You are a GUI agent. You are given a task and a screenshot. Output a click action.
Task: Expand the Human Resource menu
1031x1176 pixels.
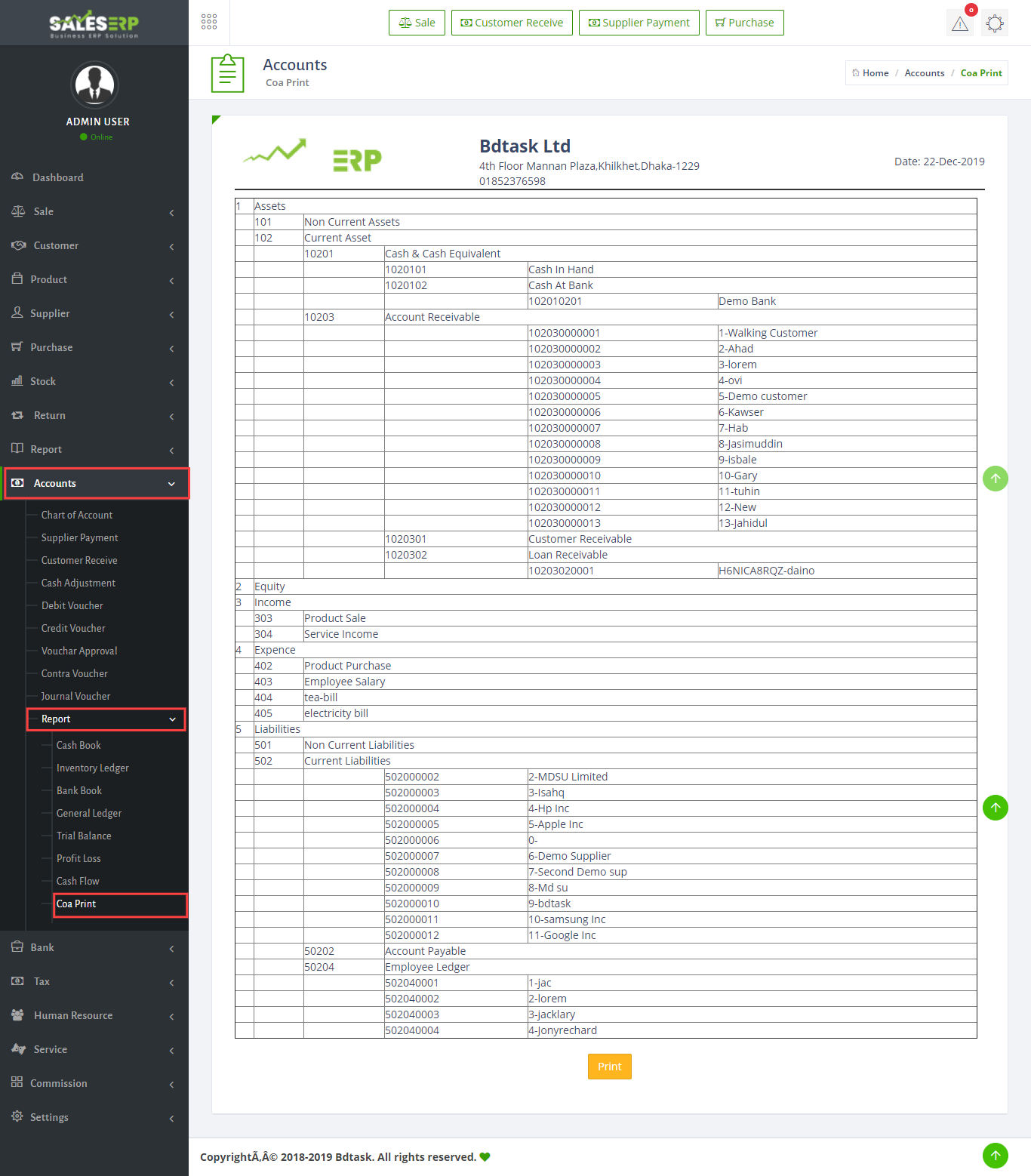coord(94,1015)
